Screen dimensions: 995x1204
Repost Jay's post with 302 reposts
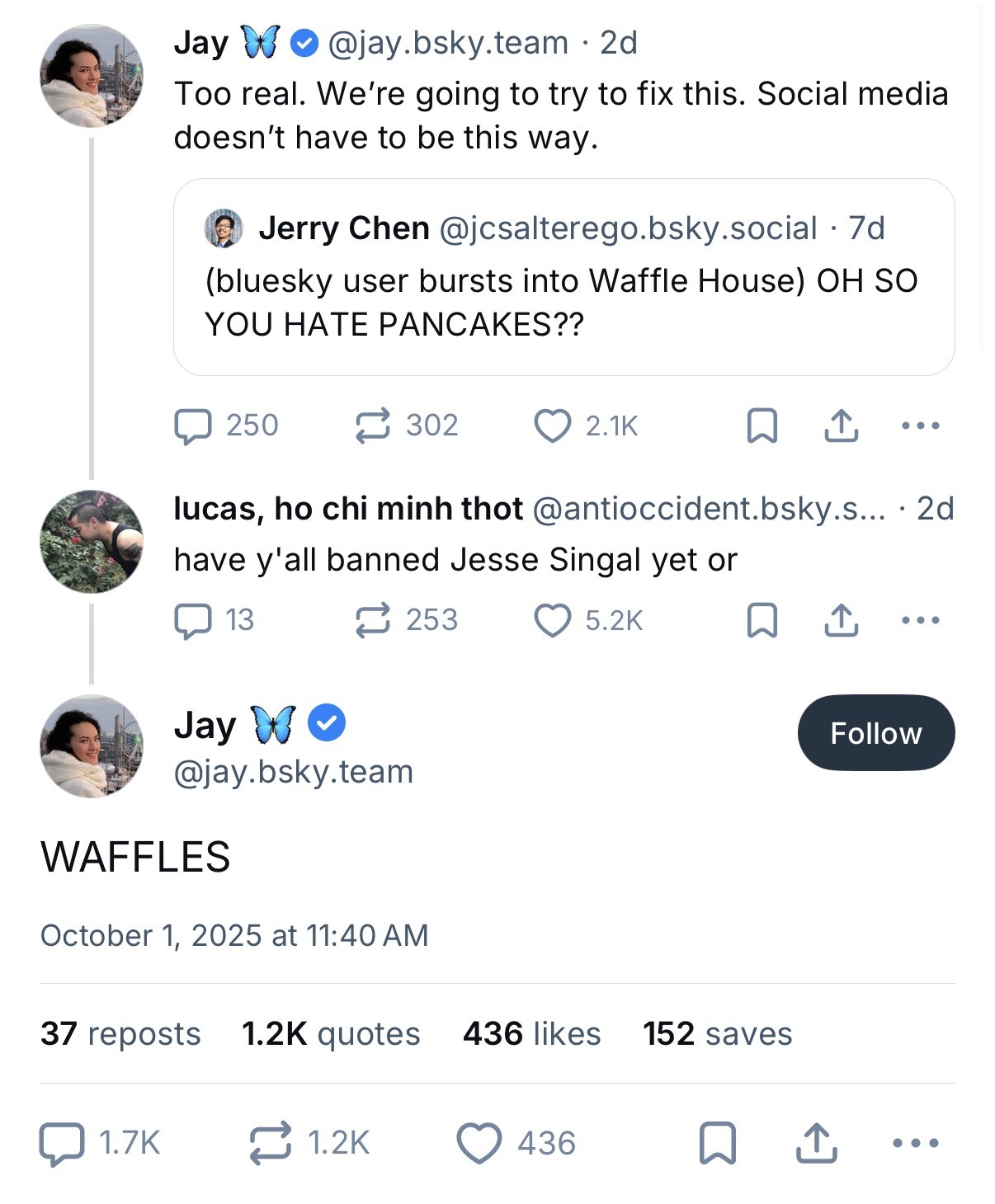(x=373, y=426)
